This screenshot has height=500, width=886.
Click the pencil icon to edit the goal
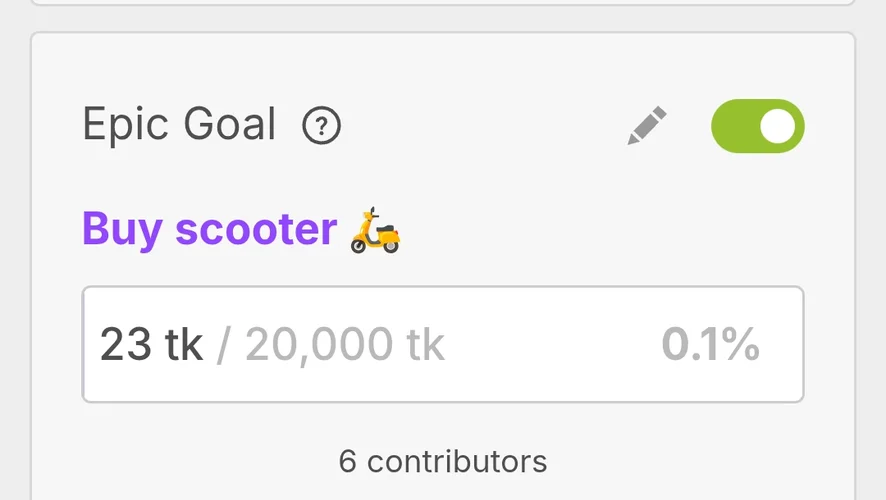pyautogui.click(x=647, y=127)
